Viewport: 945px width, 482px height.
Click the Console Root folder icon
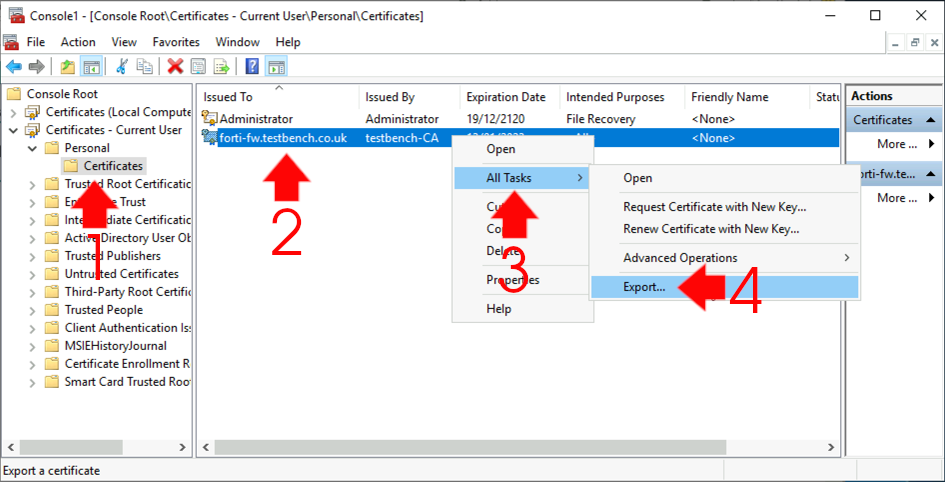pyautogui.click(x=14, y=94)
